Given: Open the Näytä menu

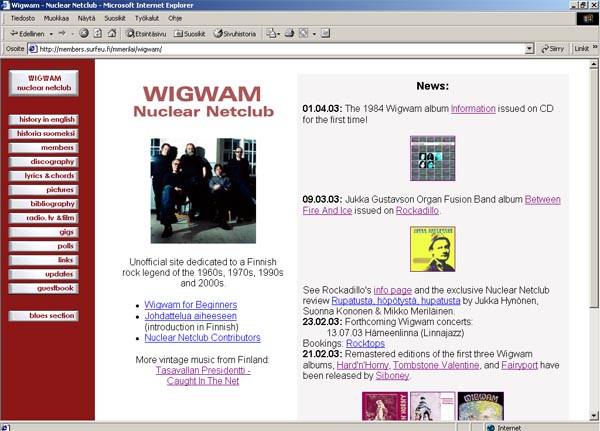Looking at the screenshot, I should point(86,18).
